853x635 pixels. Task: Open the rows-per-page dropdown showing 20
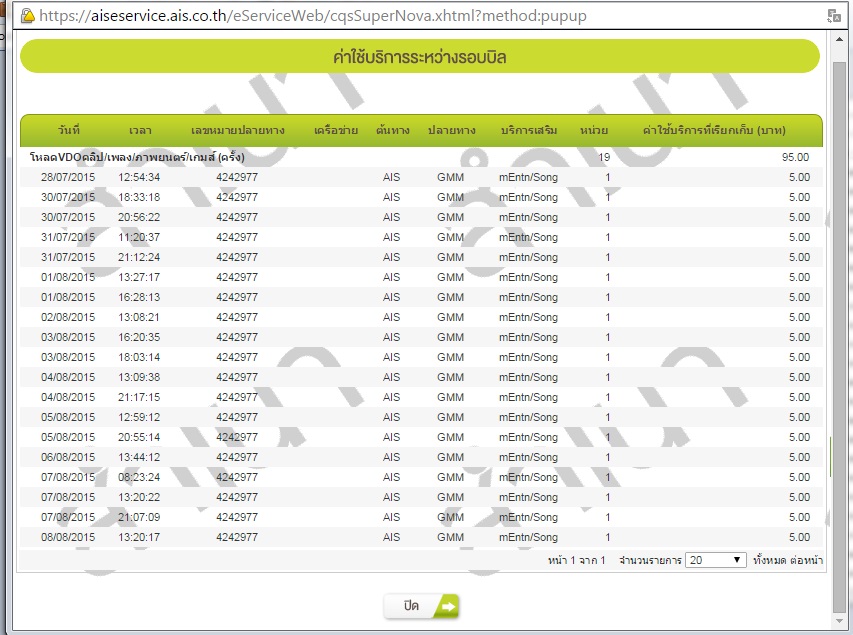tap(715, 560)
